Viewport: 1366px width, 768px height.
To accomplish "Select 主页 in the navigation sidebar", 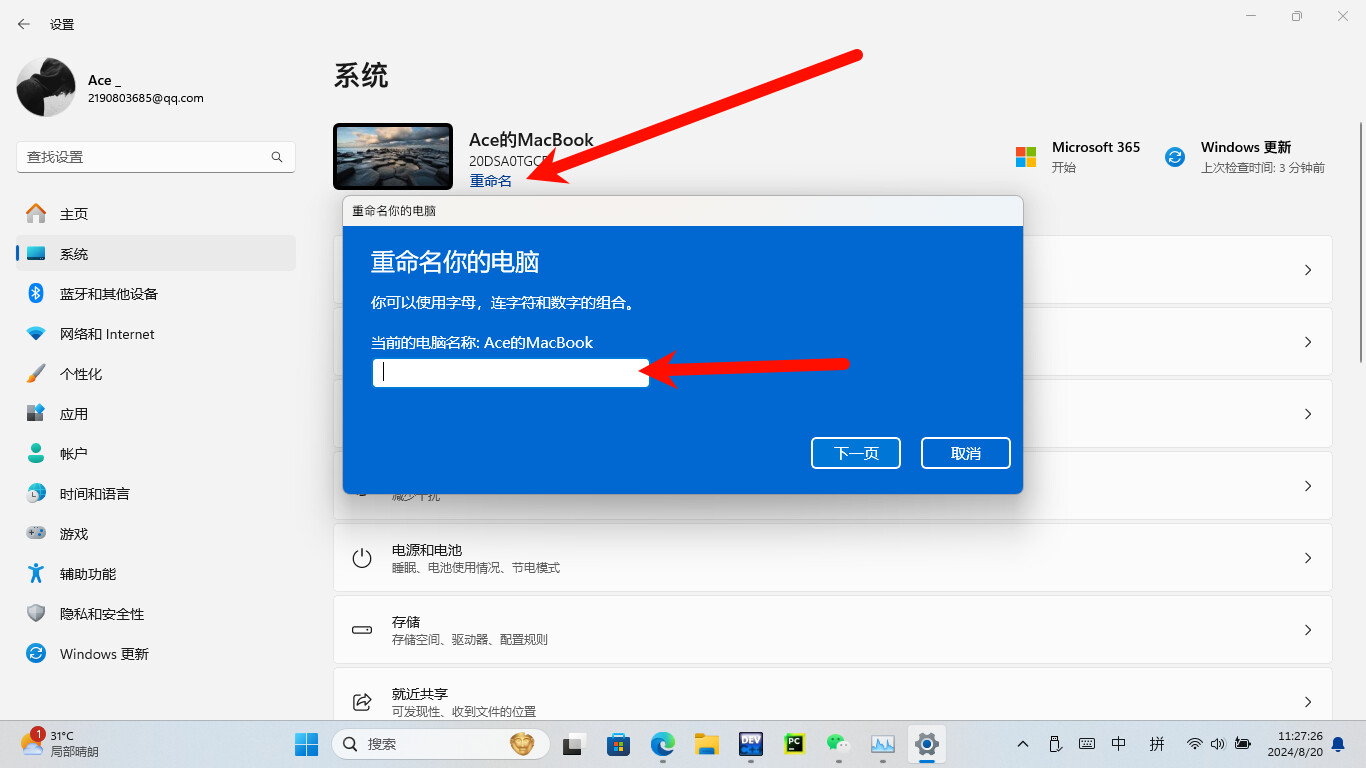I will point(73,214).
